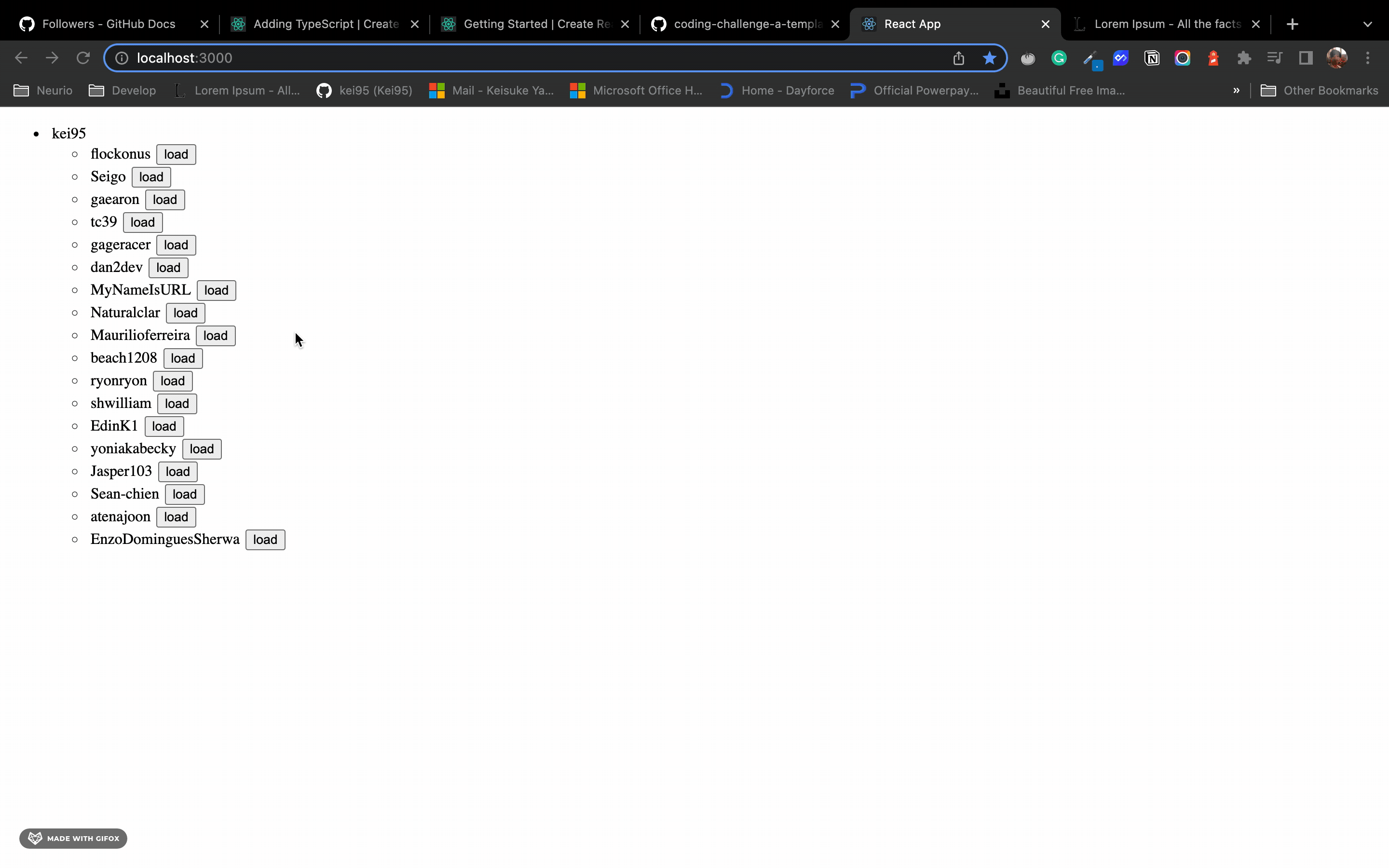Open the Notion extension icon
This screenshot has width=1389, height=868.
point(1151,58)
